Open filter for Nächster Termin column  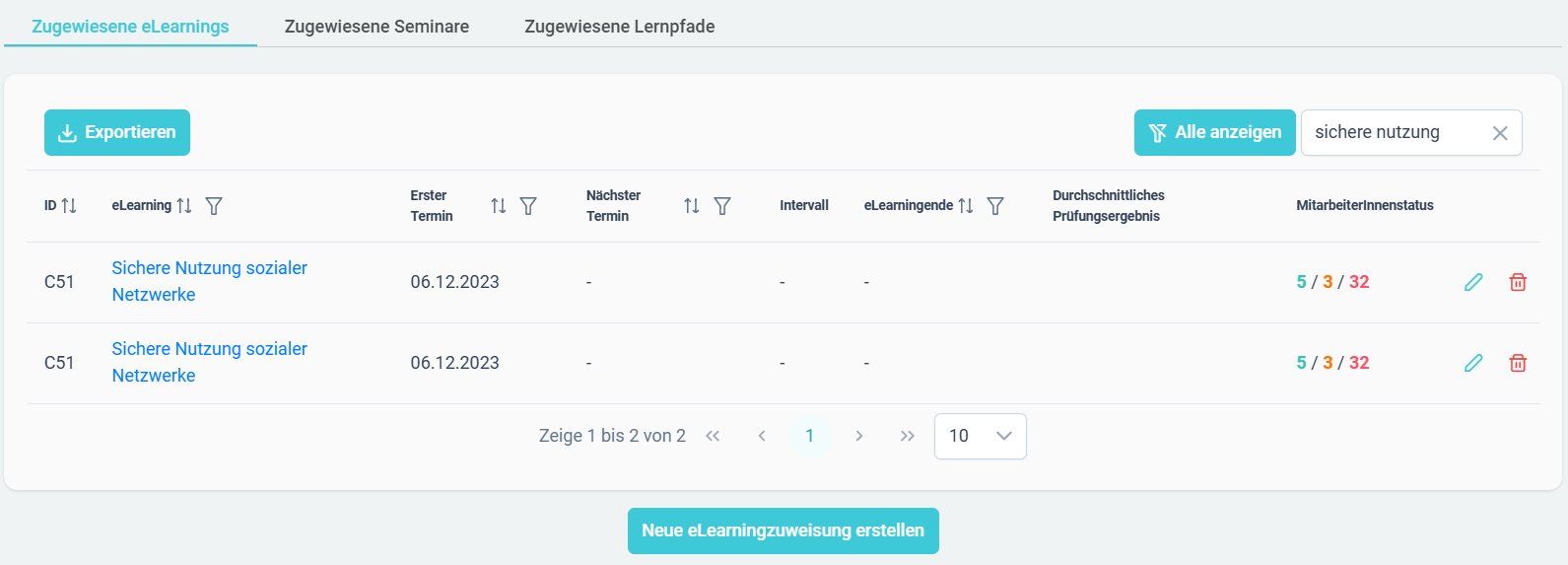[x=722, y=205]
